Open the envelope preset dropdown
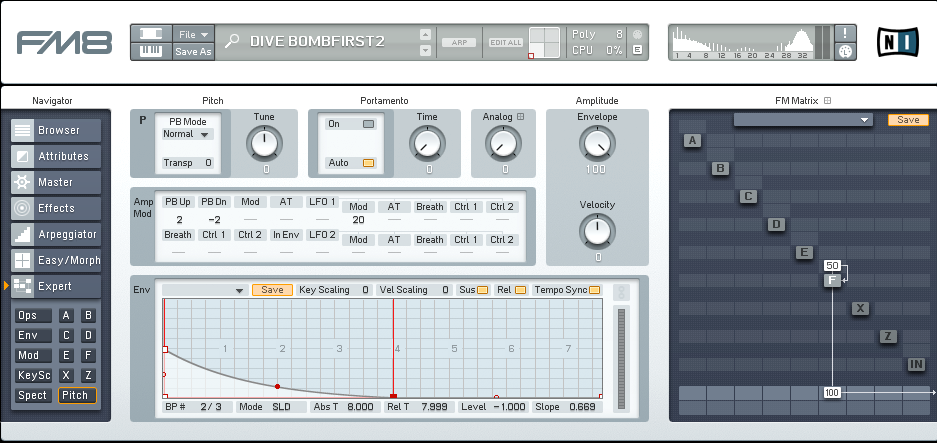 [x=205, y=290]
